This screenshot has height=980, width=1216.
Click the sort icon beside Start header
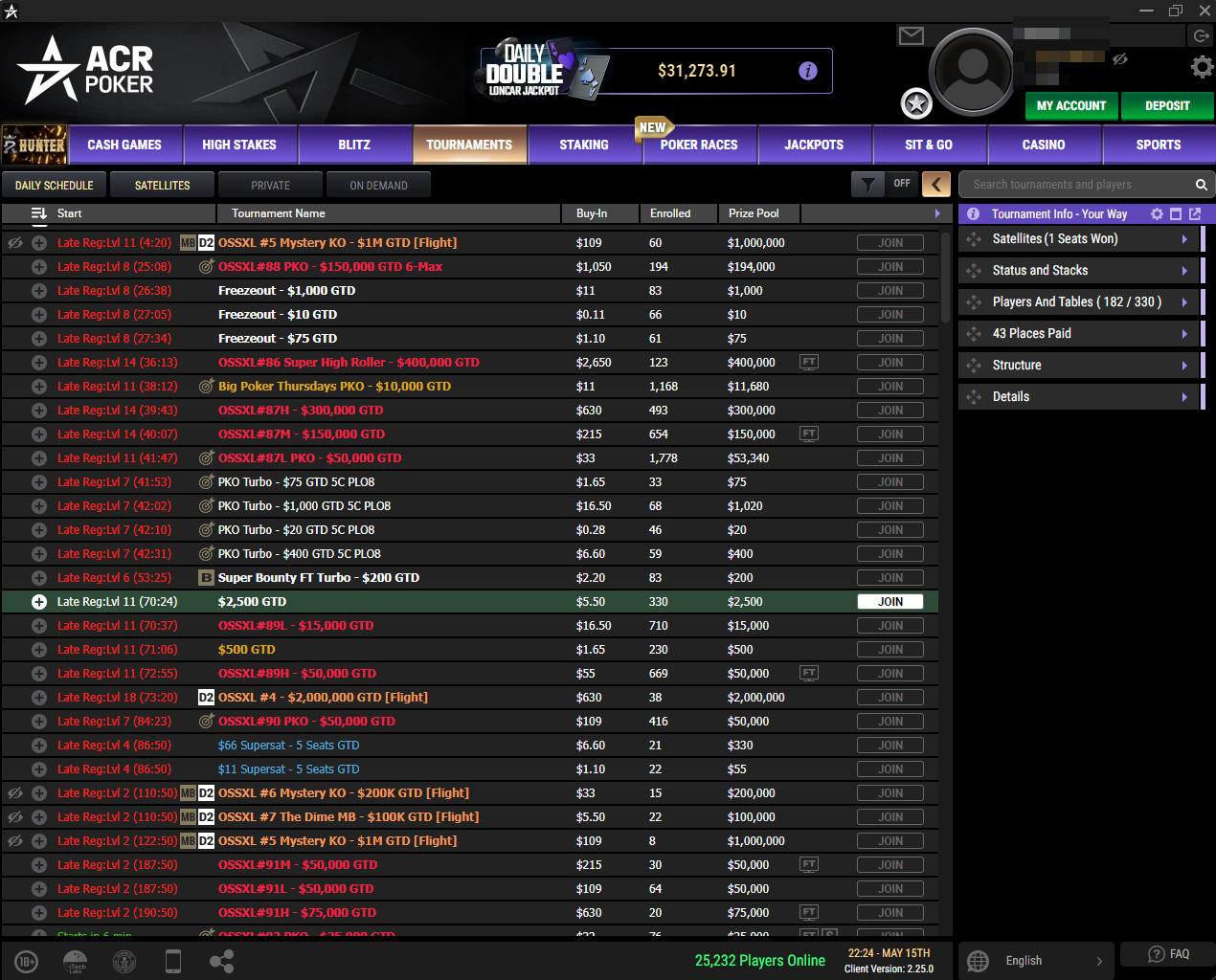pos(38,213)
